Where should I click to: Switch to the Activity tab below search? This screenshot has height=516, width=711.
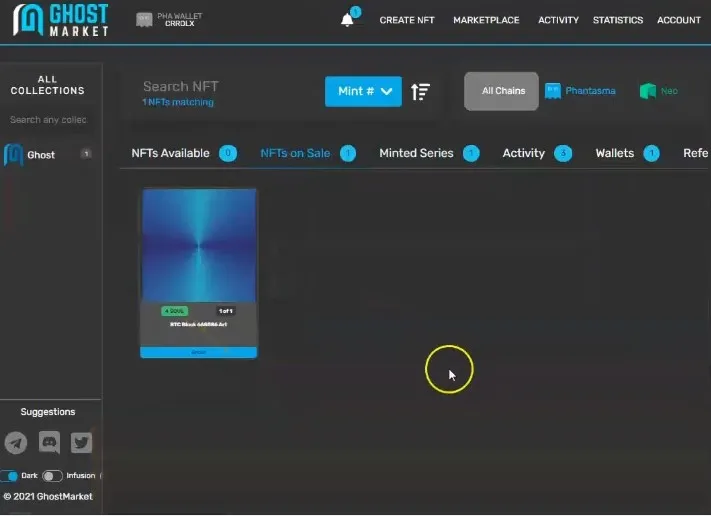524,153
